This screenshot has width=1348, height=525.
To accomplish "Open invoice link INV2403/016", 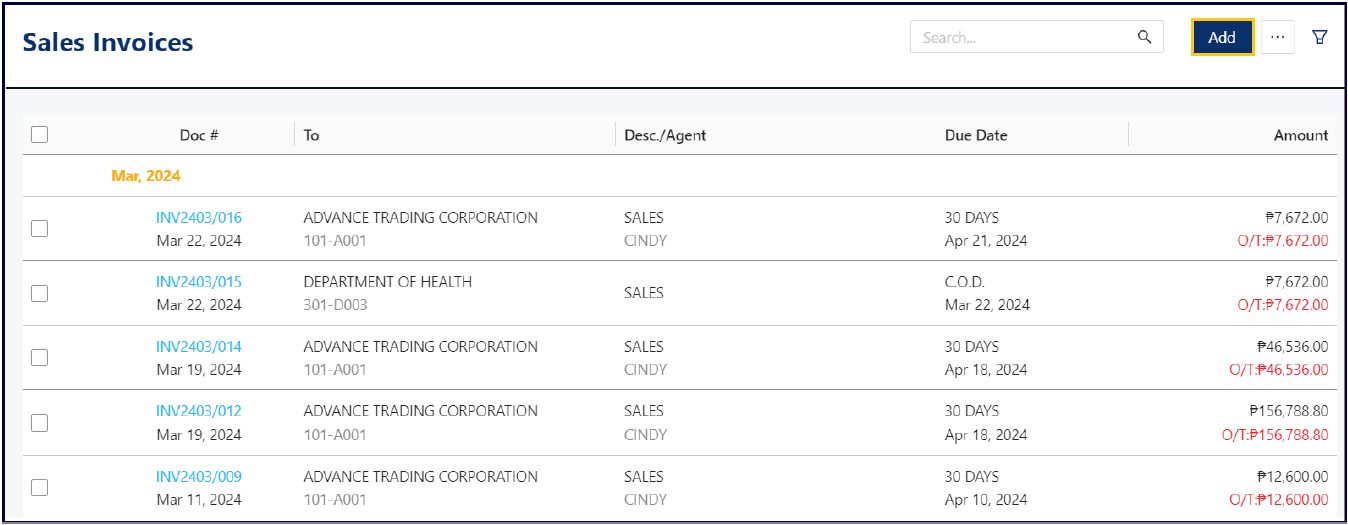I will [x=199, y=218].
